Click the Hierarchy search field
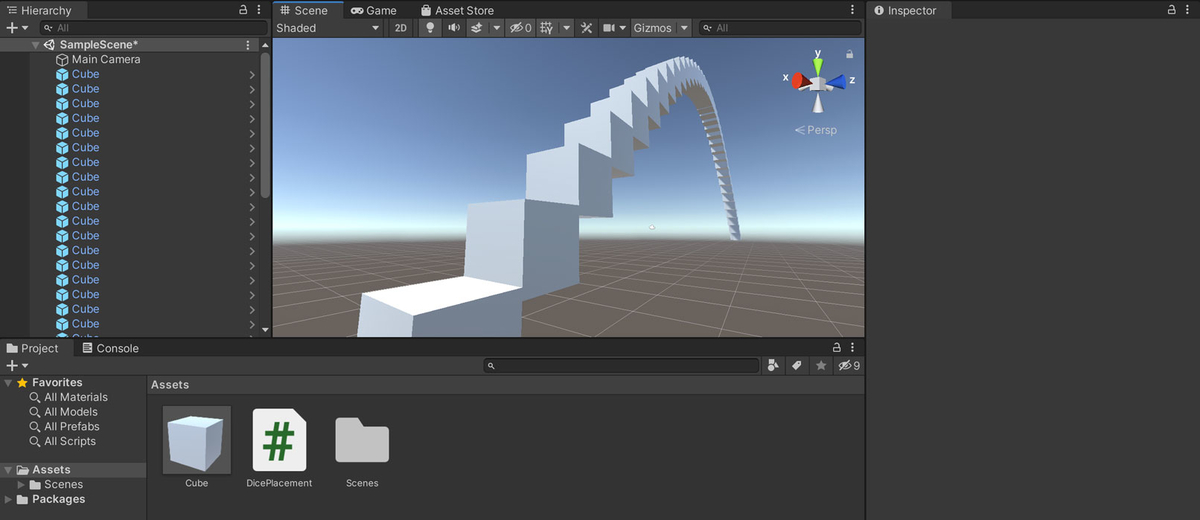 click(x=152, y=28)
